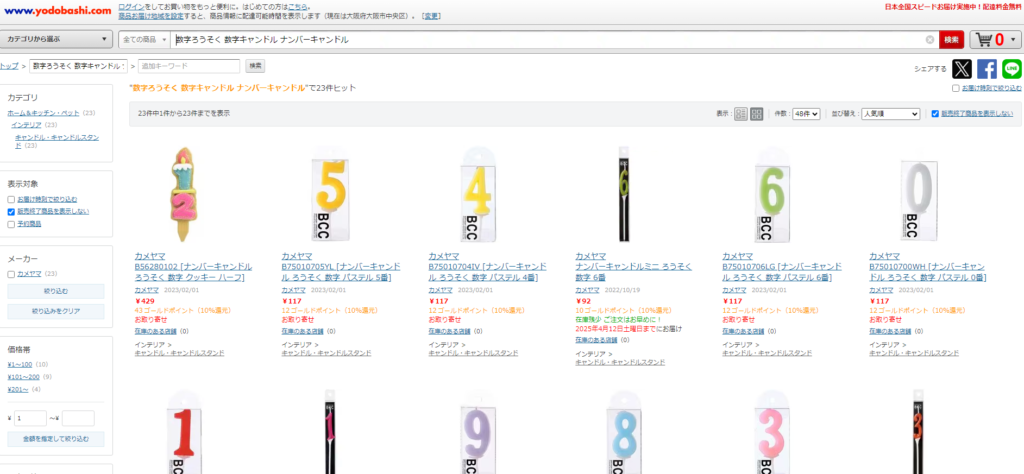Click the red 検索 search button

click(952, 40)
